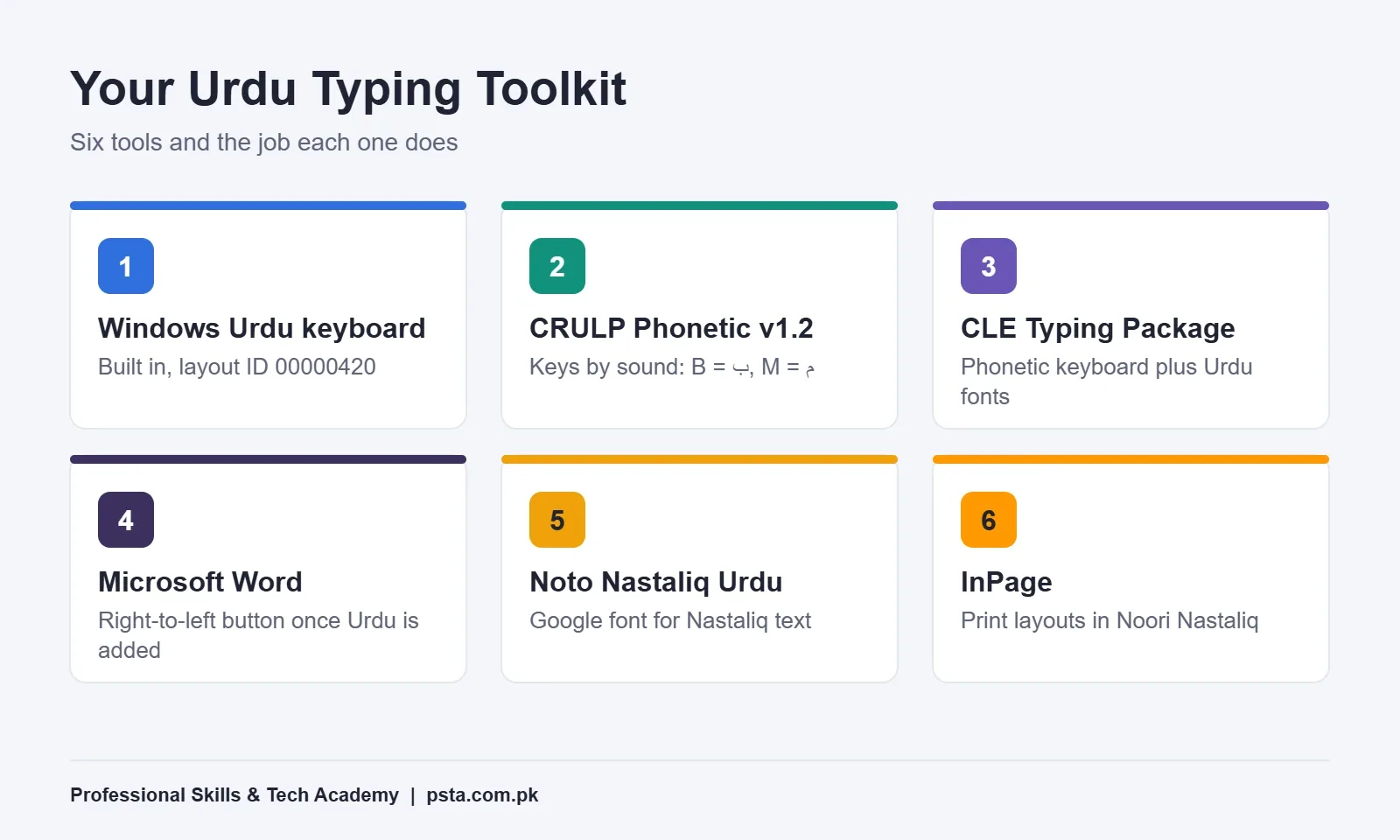Image resolution: width=1400 pixels, height=840 pixels.
Task: Click the blue number 1 badge
Action: coord(126,266)
